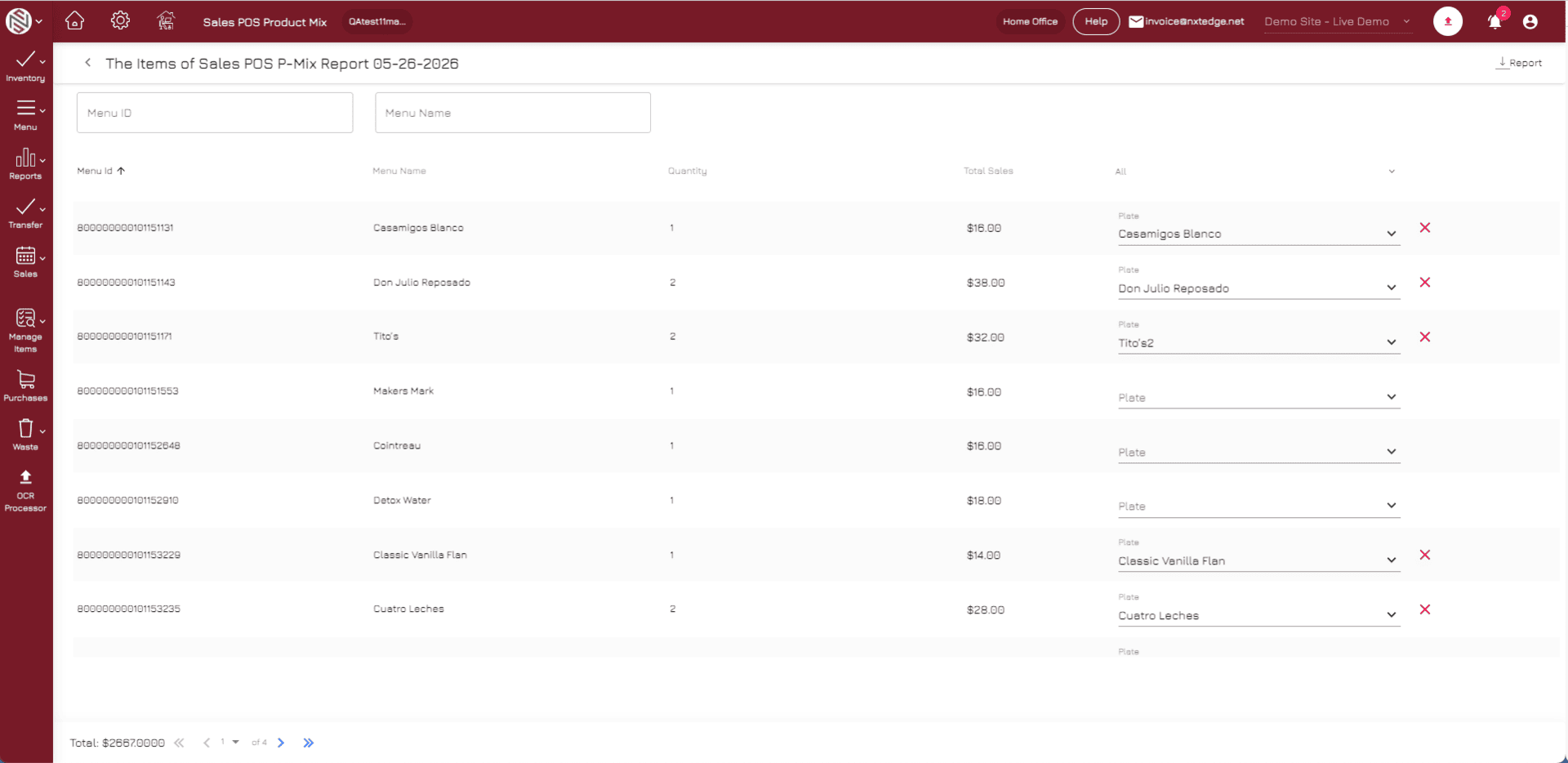Image resolution: width=1568 pixels, height=763 pixels.
Task: Click the company logo in top-left
Action: point(18,21)
